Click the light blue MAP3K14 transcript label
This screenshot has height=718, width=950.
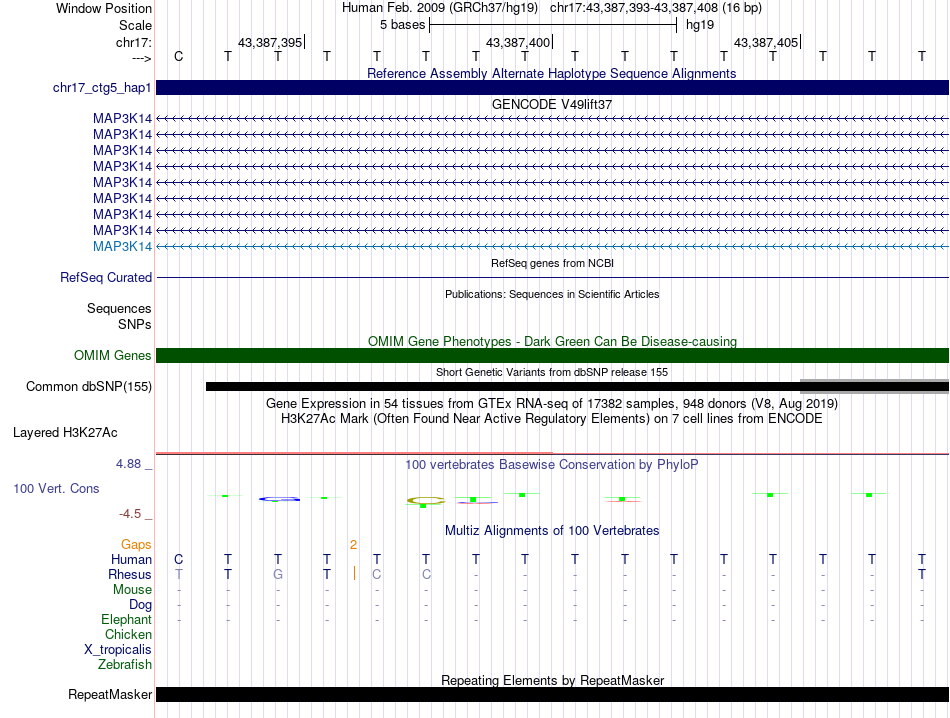point(122,247)
